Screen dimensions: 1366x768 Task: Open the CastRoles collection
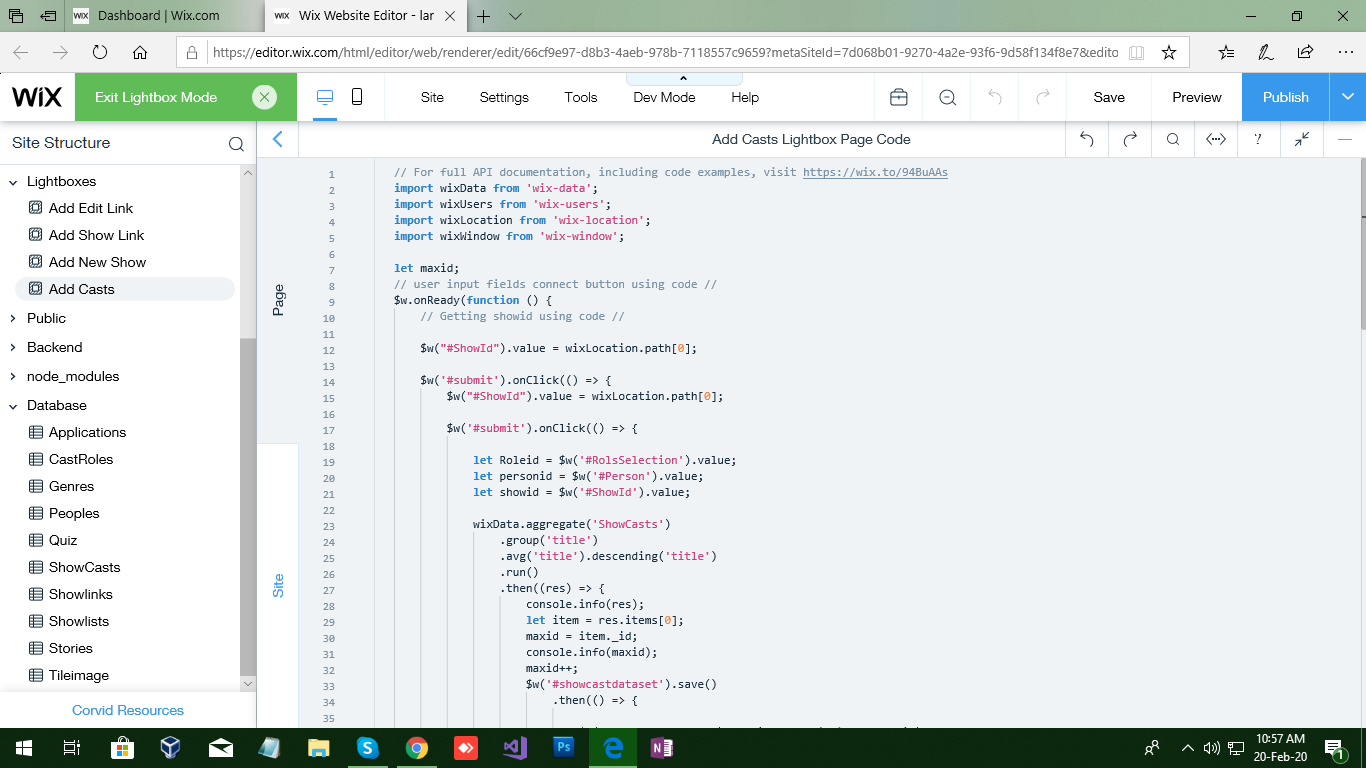81,459
